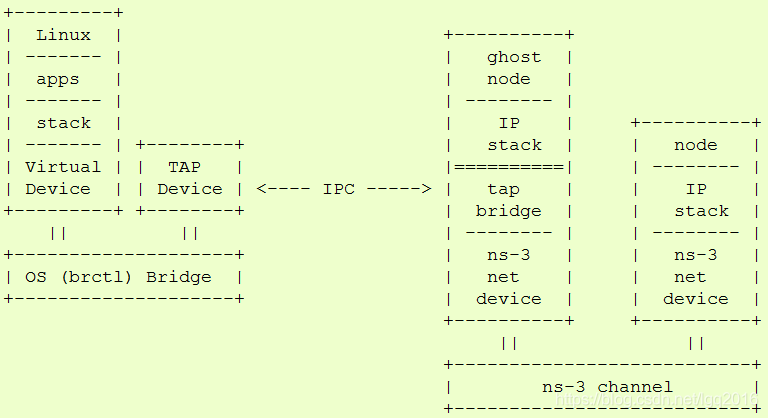
Task: Click the Linux label in the left box
Action: [63, 35]
